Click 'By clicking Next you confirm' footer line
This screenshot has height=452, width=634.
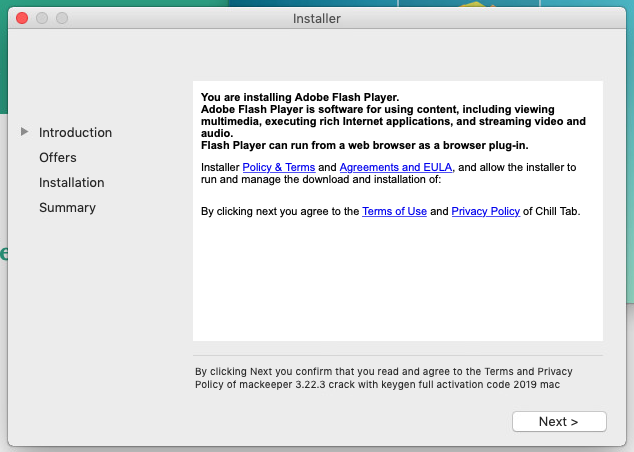click(x=384, y=372)
